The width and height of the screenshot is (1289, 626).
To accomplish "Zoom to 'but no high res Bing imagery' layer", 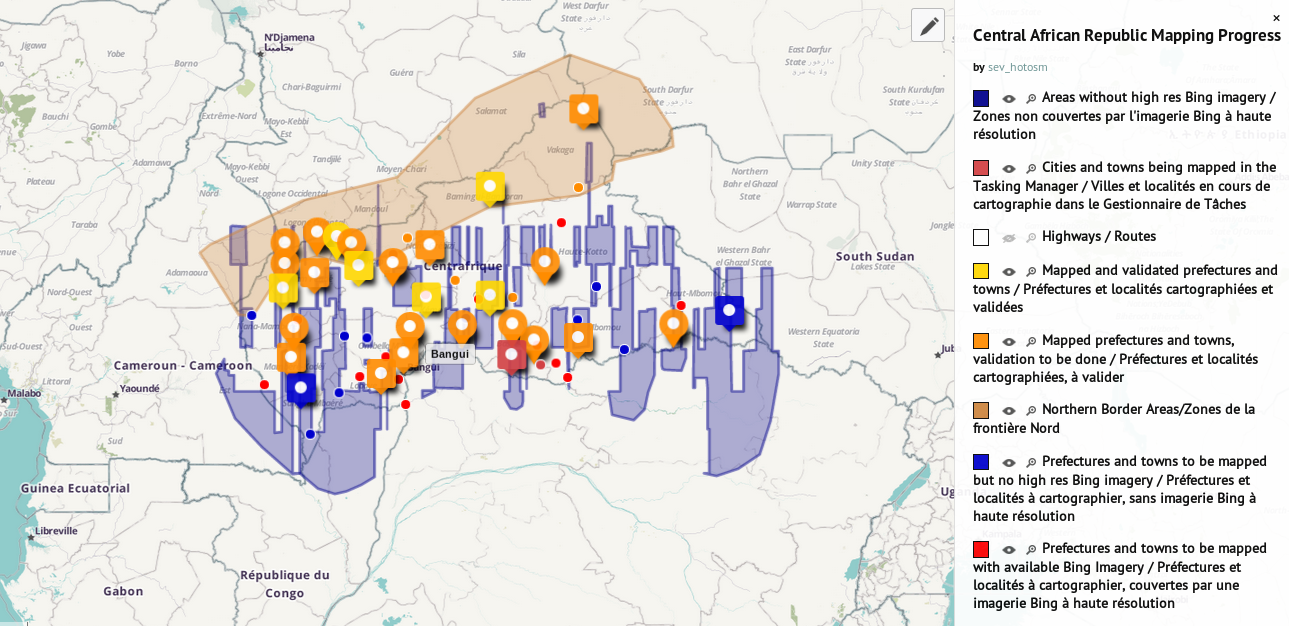I will click(x=1031, y=463).
